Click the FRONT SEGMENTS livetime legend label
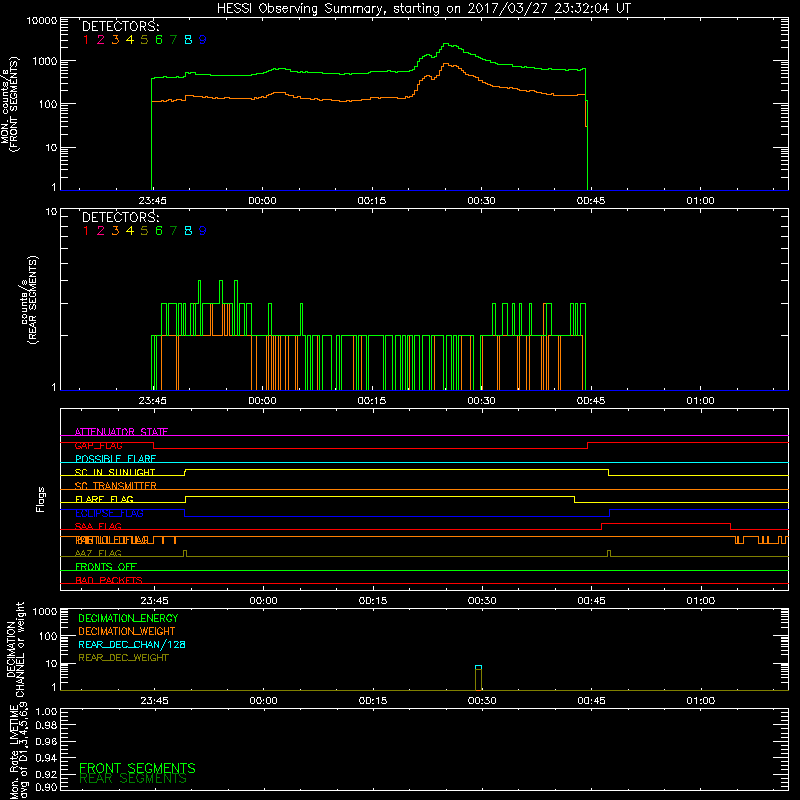Screen dimensions: 800x800 click(137, 768)
